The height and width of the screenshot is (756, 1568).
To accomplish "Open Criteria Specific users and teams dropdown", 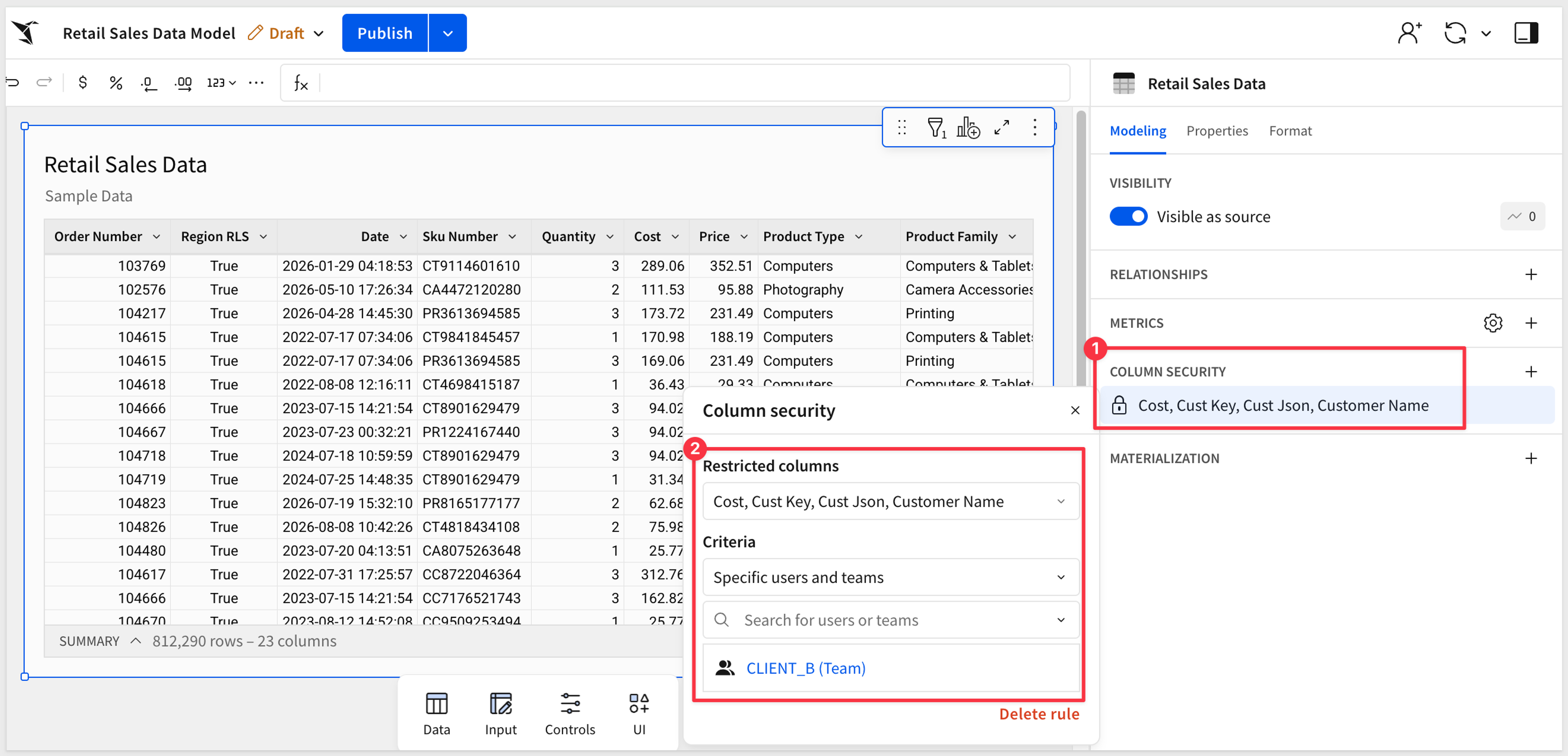I will pos(891,577).
